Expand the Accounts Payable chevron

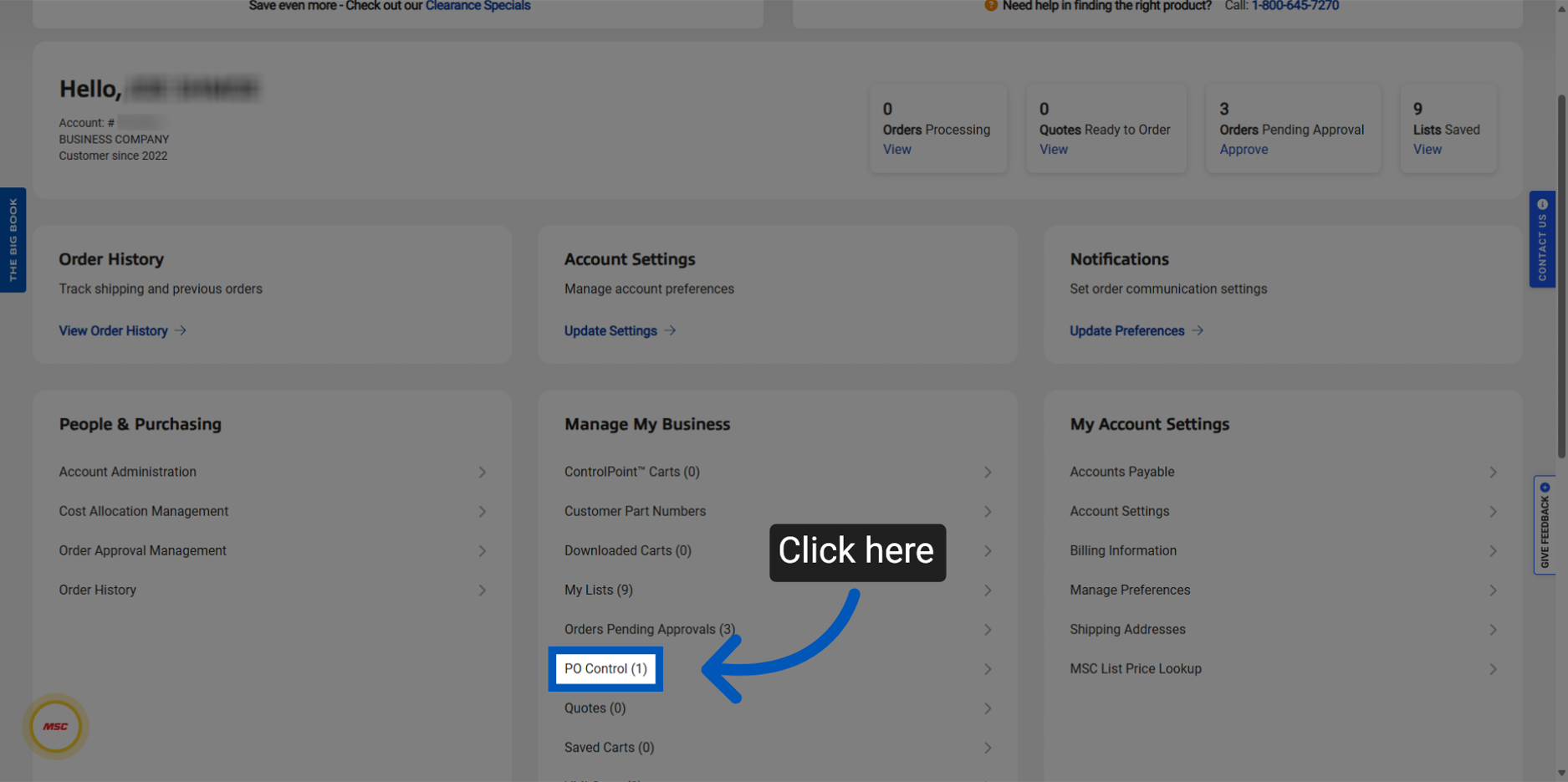[x=1493, y=473]
